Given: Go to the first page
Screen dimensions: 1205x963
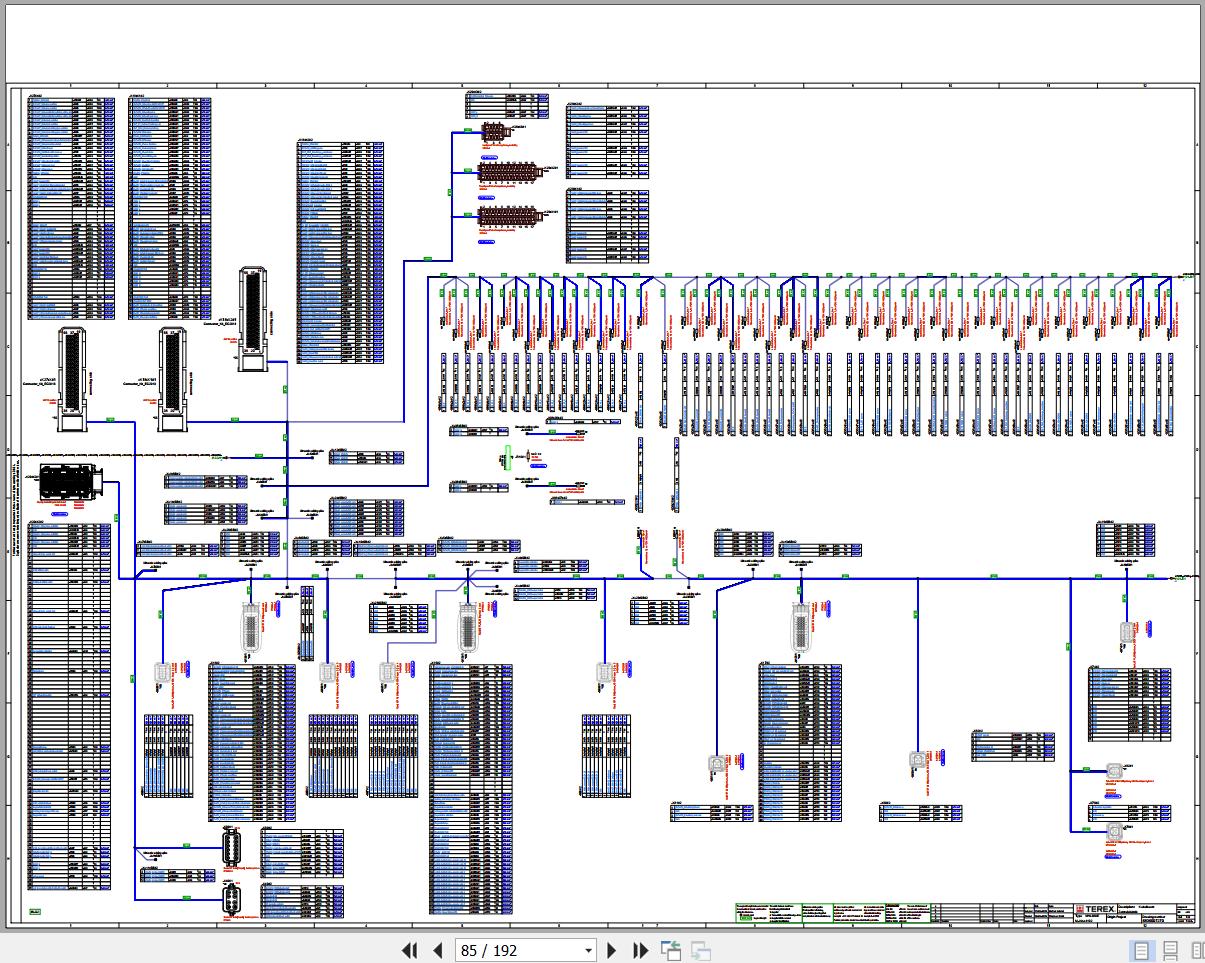Looking at the screenshot, I should [409, 950].
